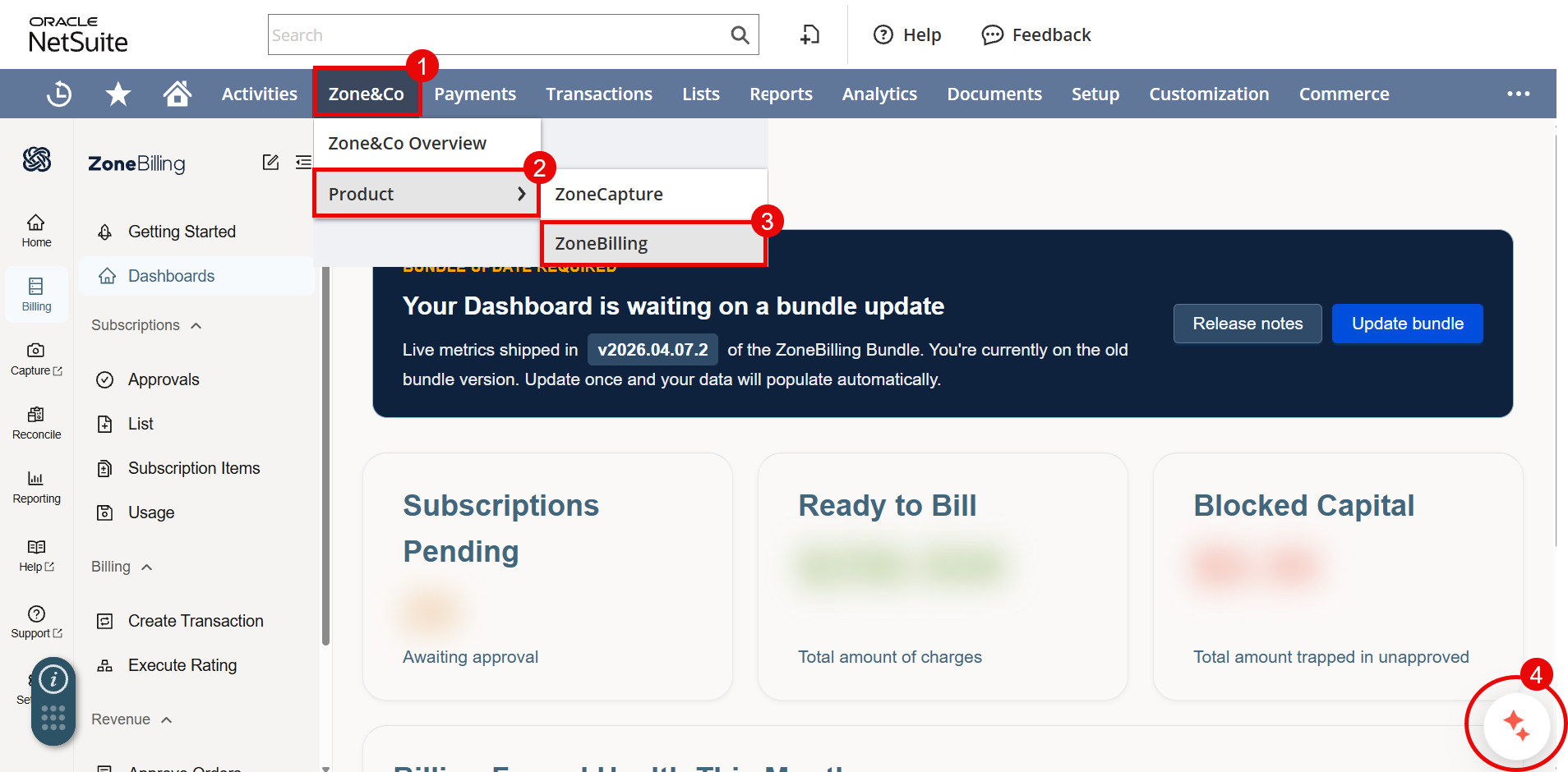
Task: Click the Ready to Bill card
Action: pyautogui.click(x=943, y=577)
